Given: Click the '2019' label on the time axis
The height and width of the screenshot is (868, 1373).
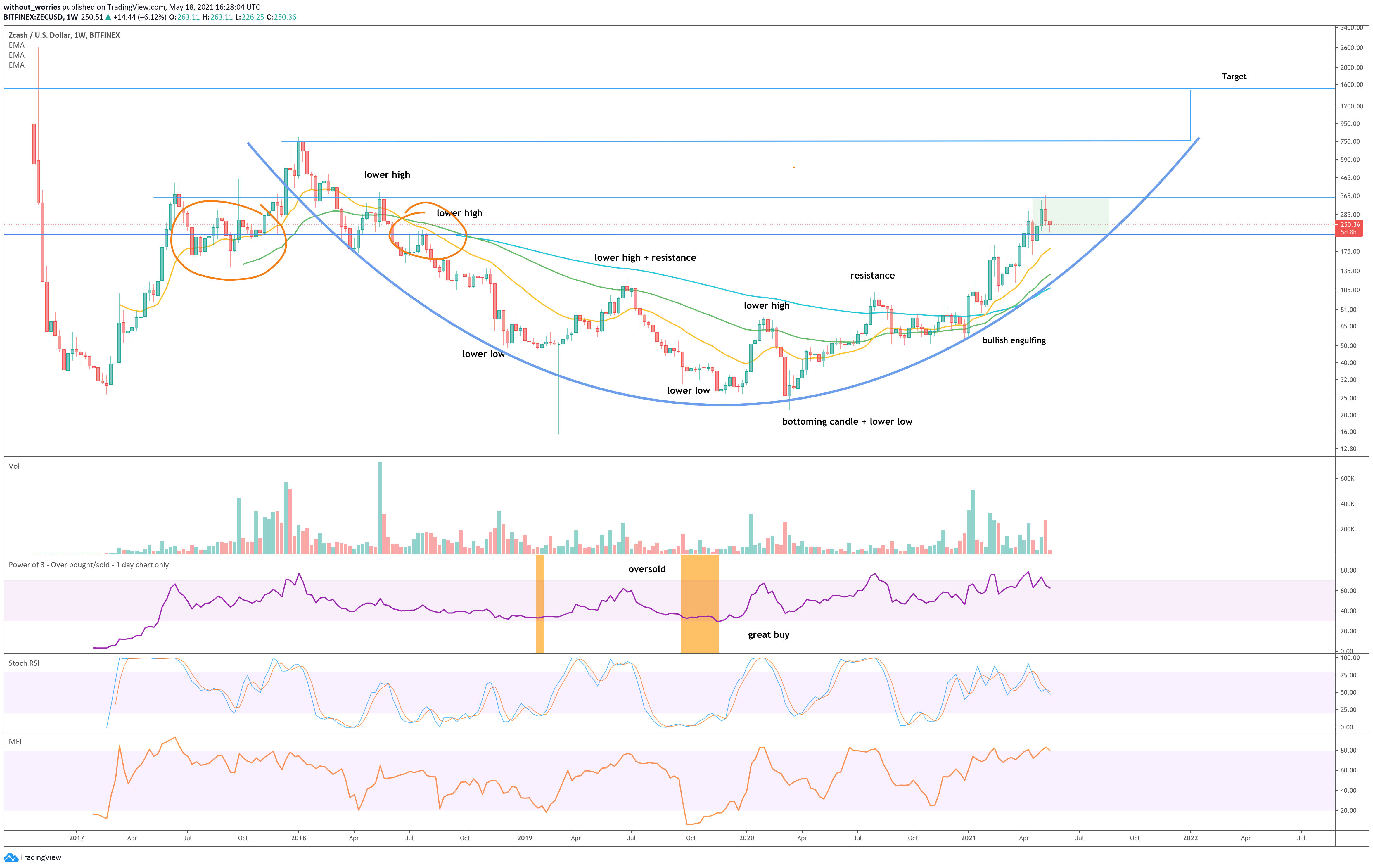Looking at the screenshot, I should (525, 838).
